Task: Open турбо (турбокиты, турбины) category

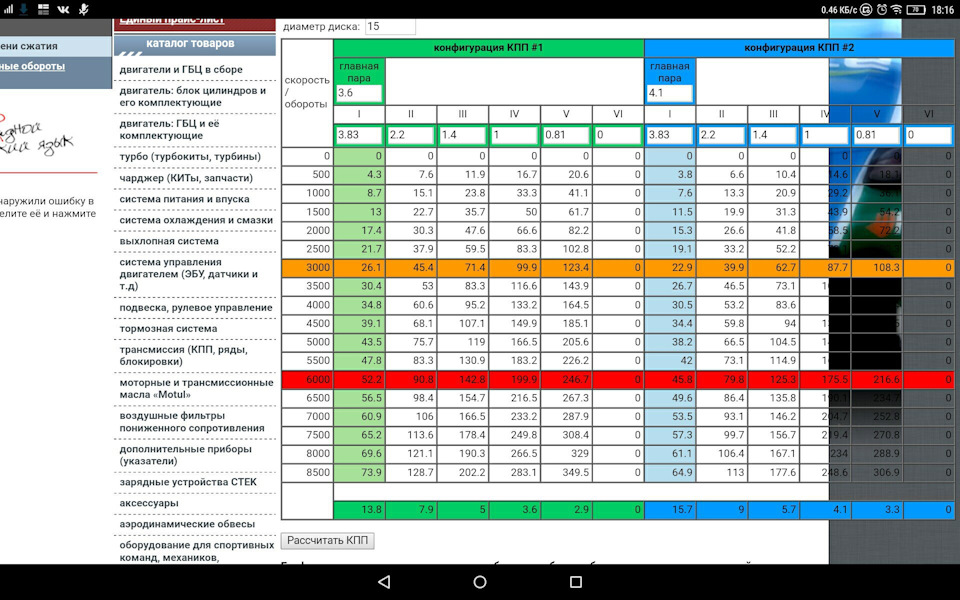Action: coord(190,157)
